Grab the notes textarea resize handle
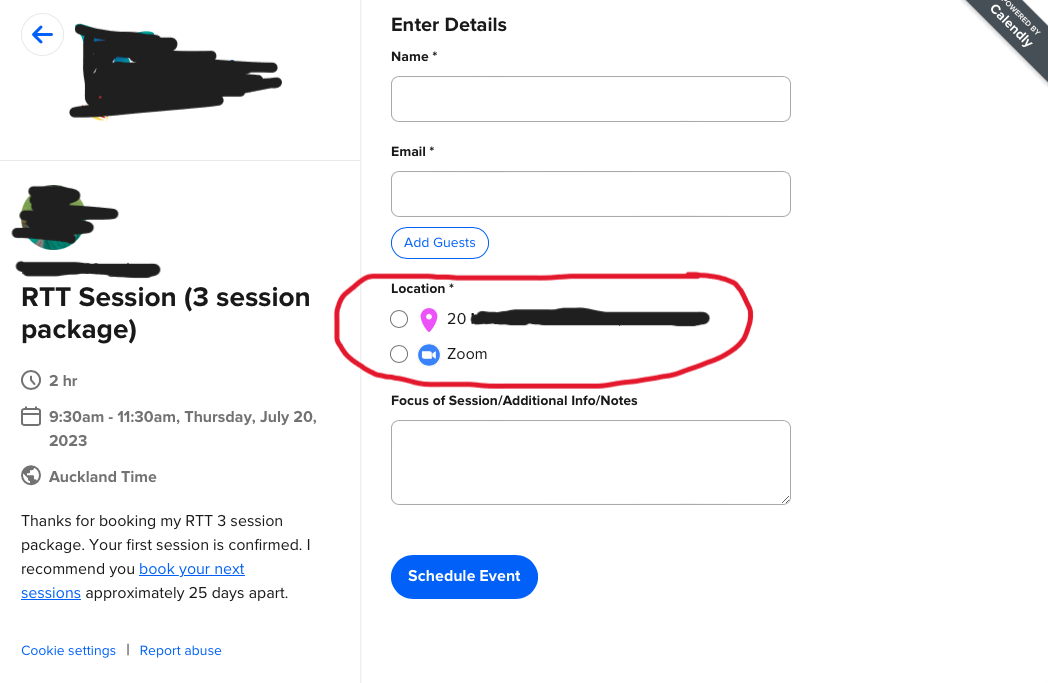Screen dimensions: 1048x683 785,499
